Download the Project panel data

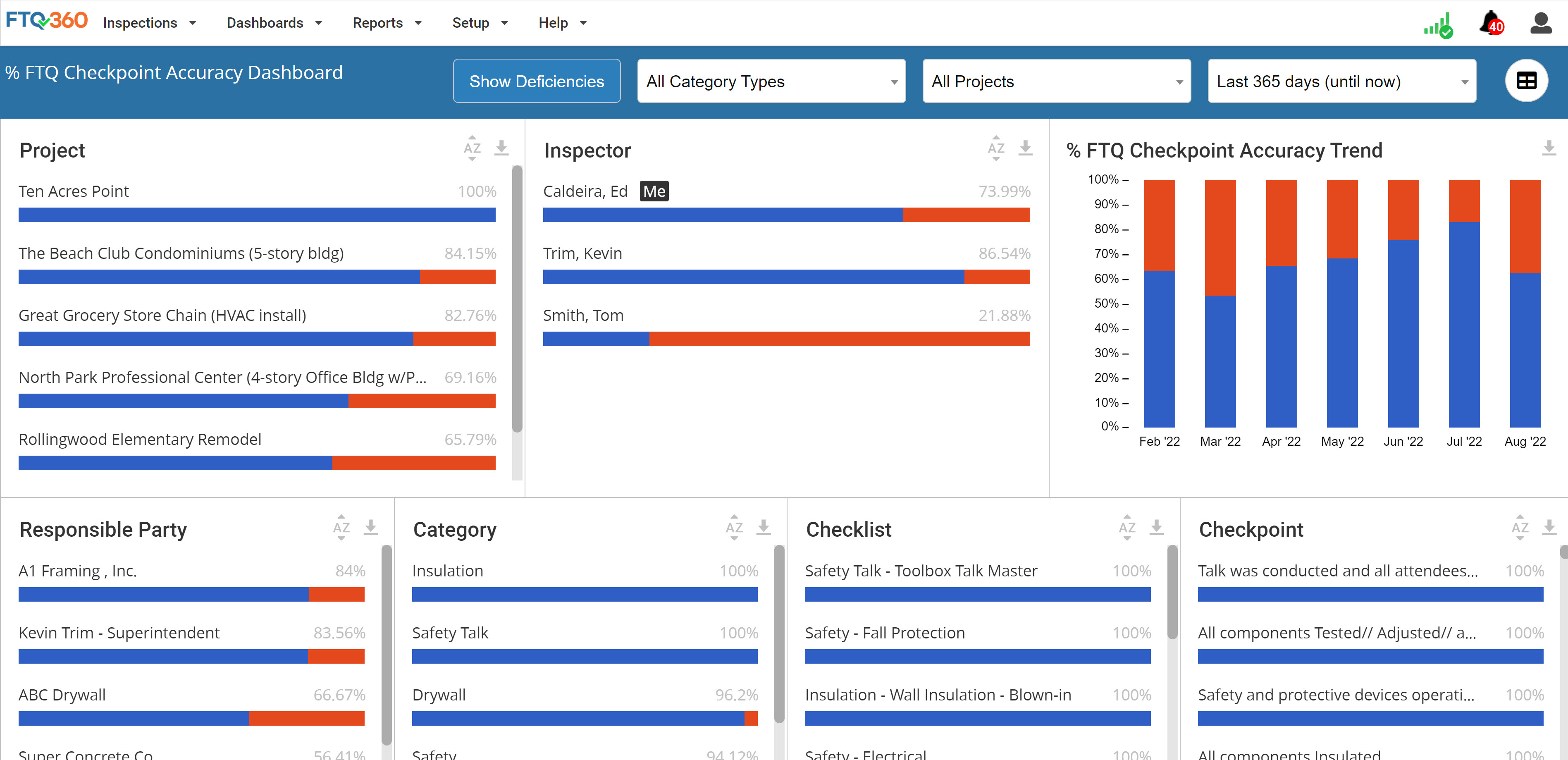[501, 148]
